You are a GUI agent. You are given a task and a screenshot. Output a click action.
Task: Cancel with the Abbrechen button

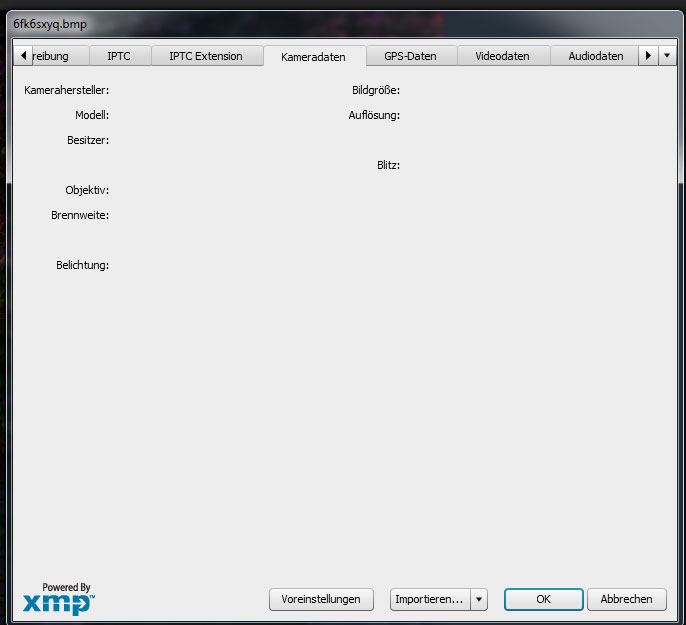tap(626, 599)
